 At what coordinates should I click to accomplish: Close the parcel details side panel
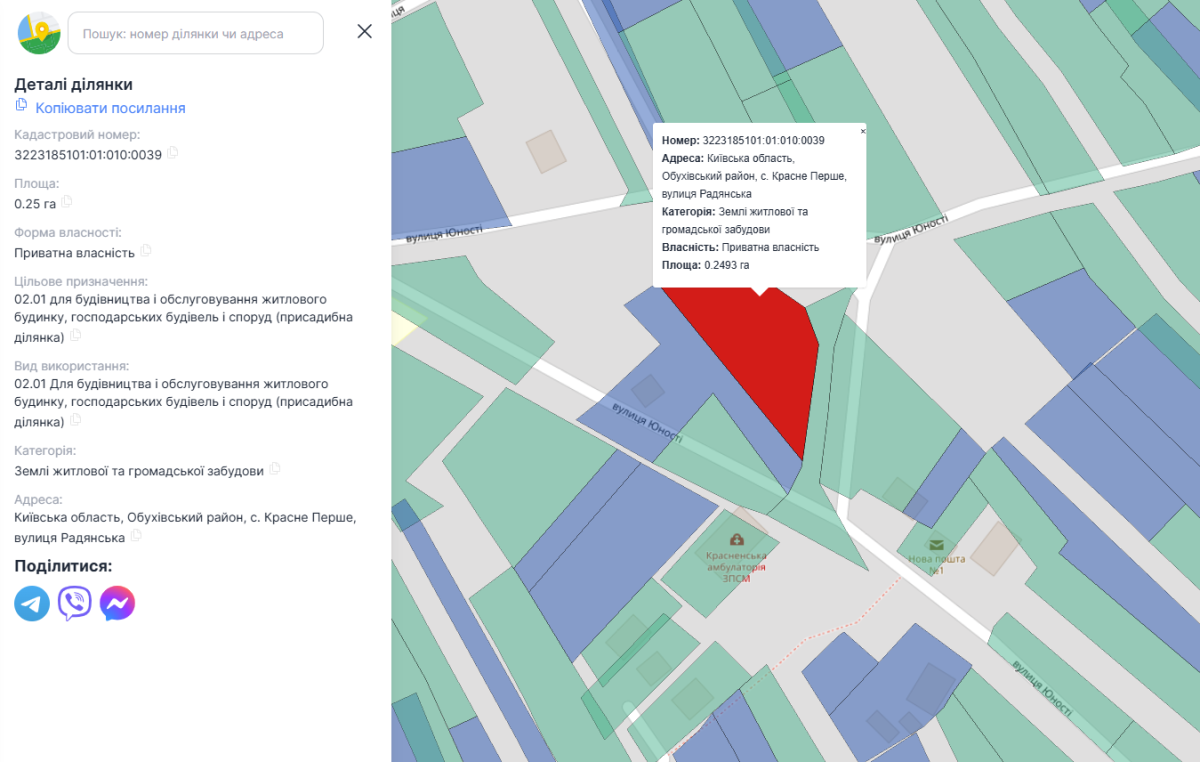pyautogui.click(x=364, y=31)
